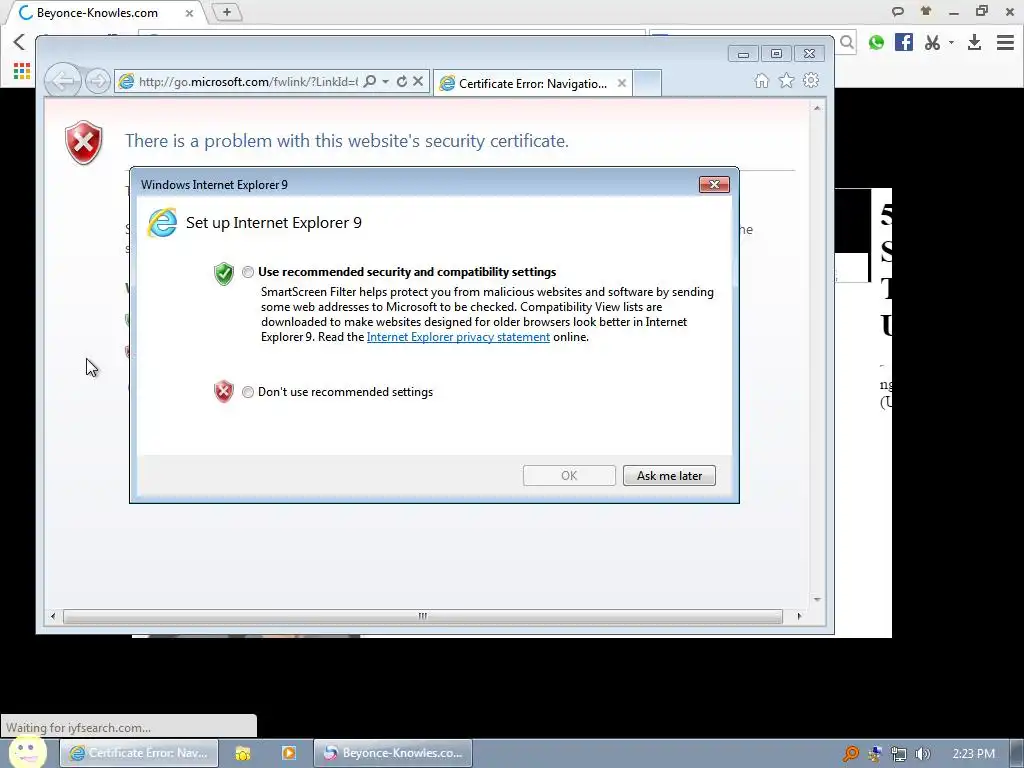Viewport: 1024px width, 768px height.
Task: Click the 2:23 PM system clock
Action: pos(974,754)
